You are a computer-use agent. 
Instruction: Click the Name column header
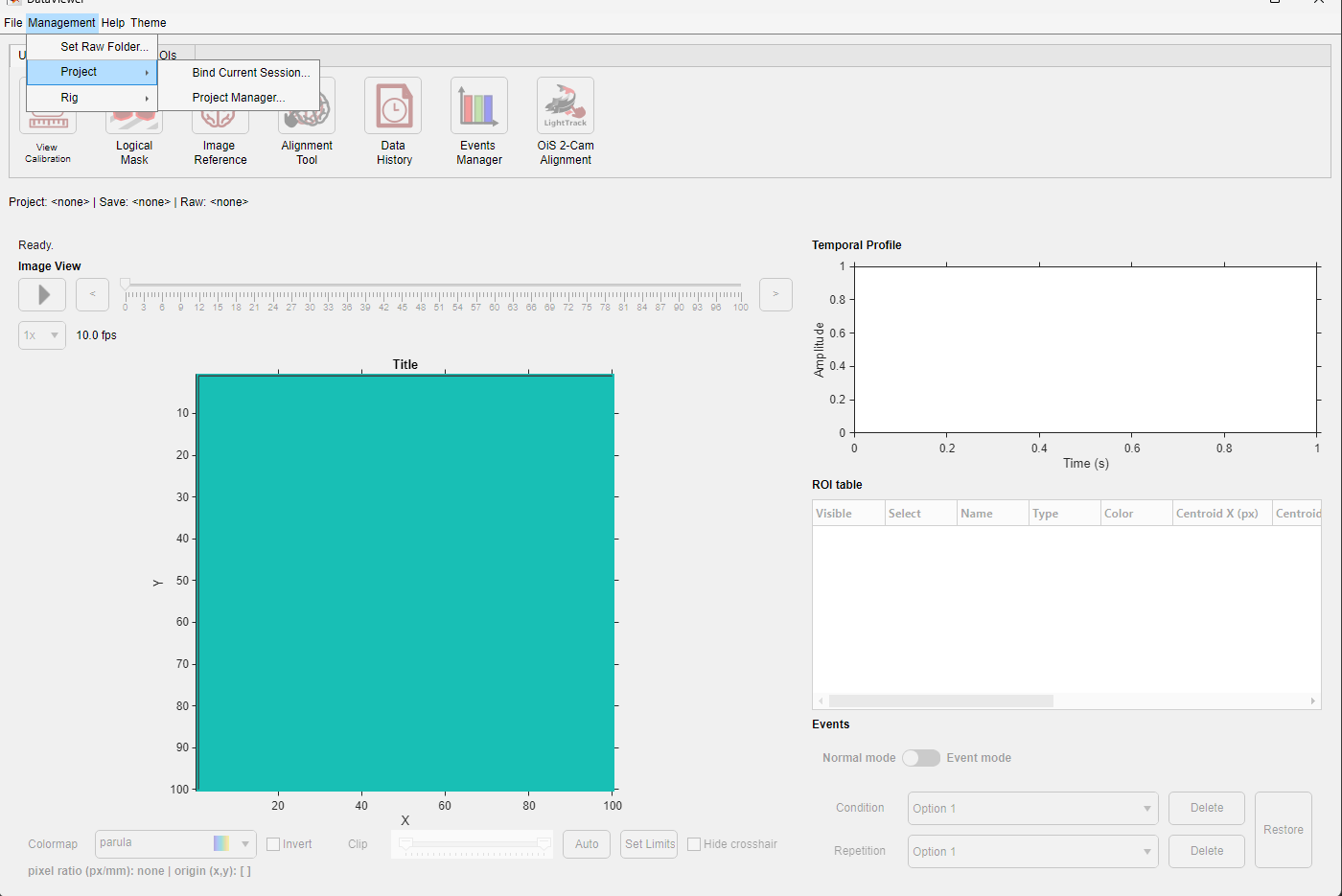pyautogui.click(x=992, y=514)
